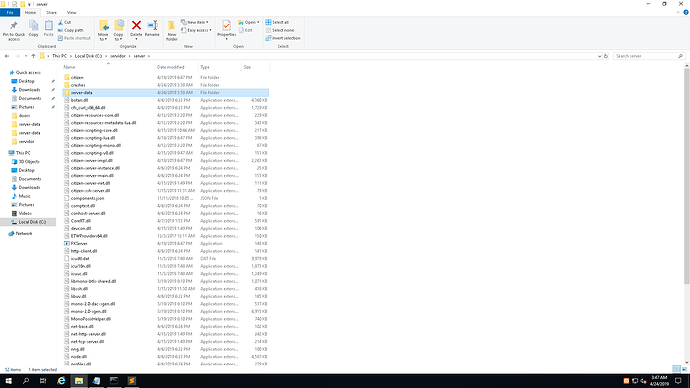The width and height of the screenshot is (690, 388).
Task: Click the Delete icon in the ribbon
Action: [136, 29]
